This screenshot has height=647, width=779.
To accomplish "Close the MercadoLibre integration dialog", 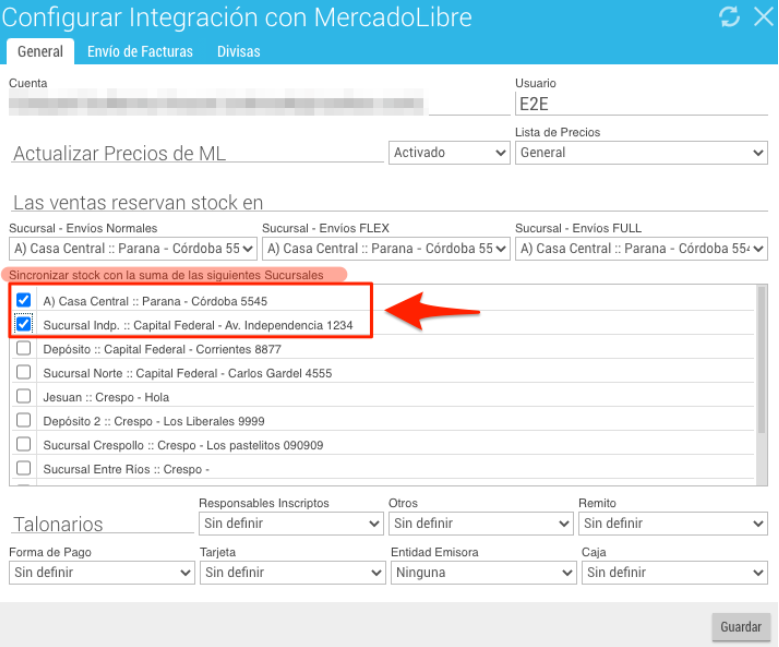I will tap(764, 16).
